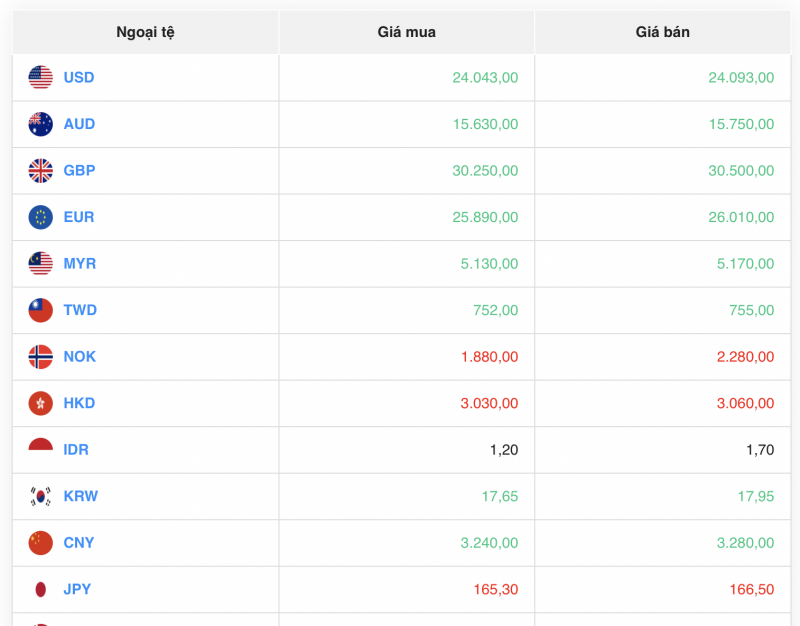The width and height of the screenshot is (800, 626).
Task: Open the USD currency link
Action: (78, 77)
